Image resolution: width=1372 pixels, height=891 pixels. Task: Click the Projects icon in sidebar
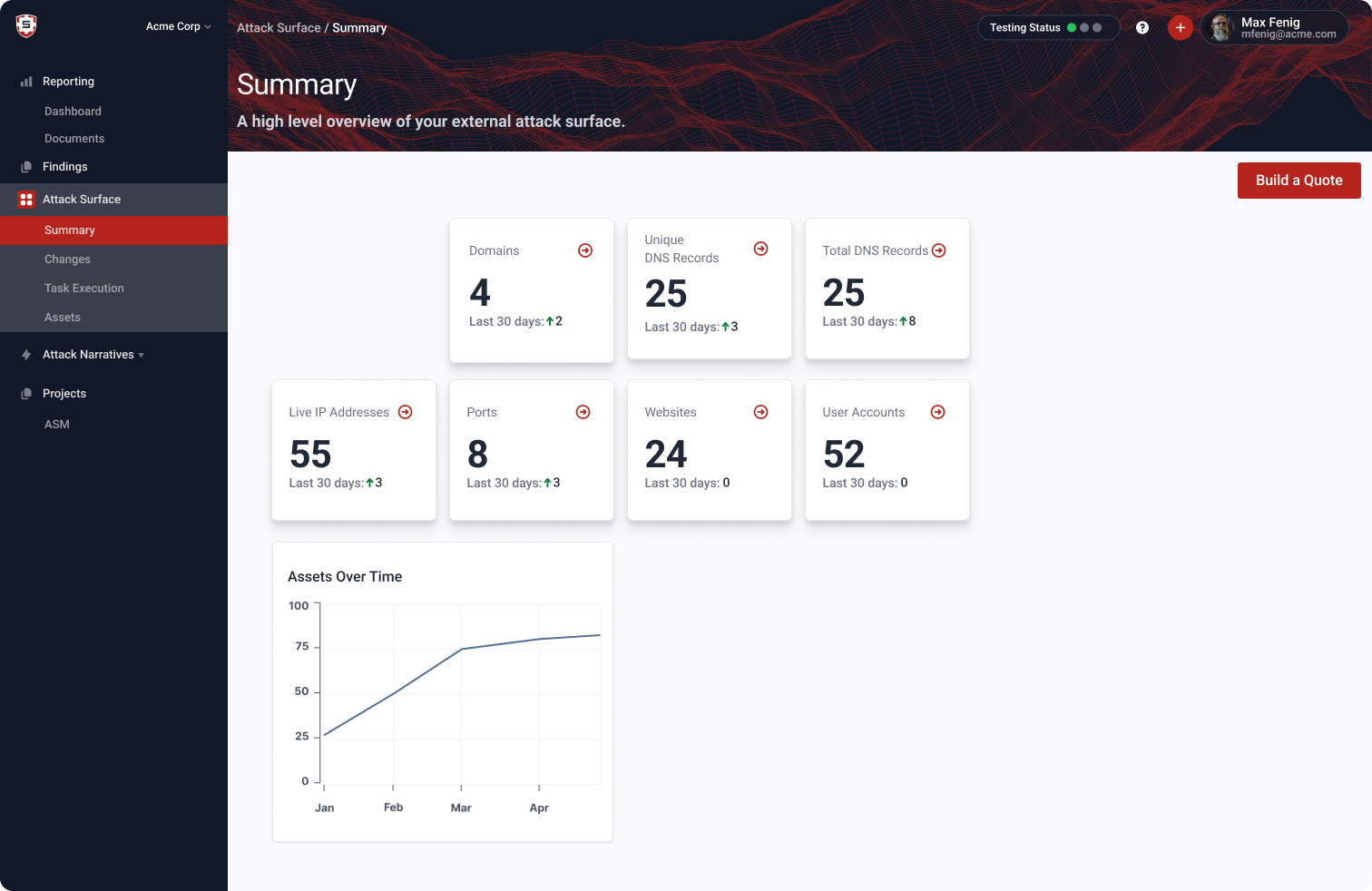tap(25, 393)
